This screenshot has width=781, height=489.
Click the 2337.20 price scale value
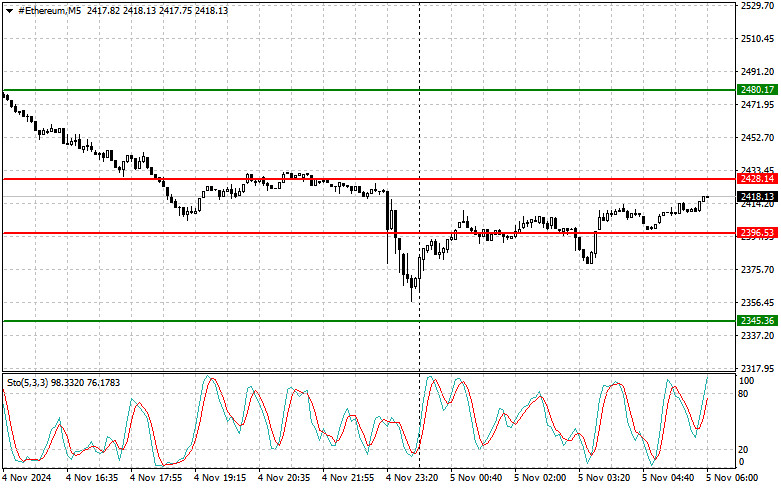pos(757,336)
